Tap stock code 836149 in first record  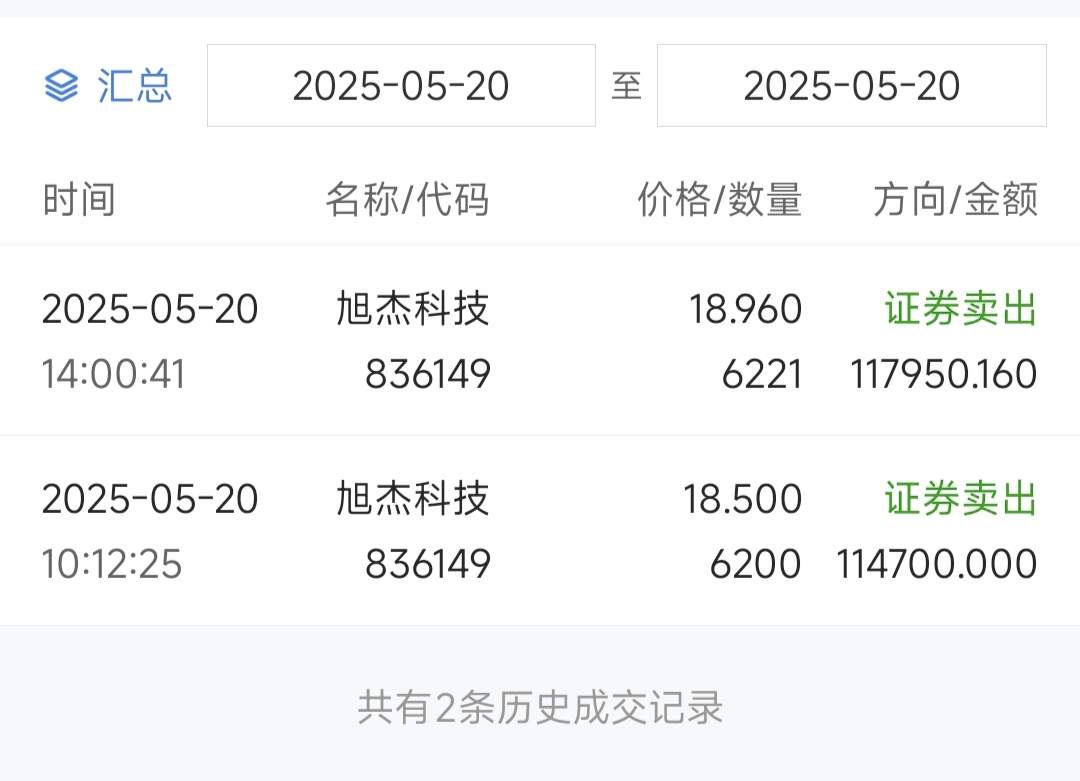(428, 375)
